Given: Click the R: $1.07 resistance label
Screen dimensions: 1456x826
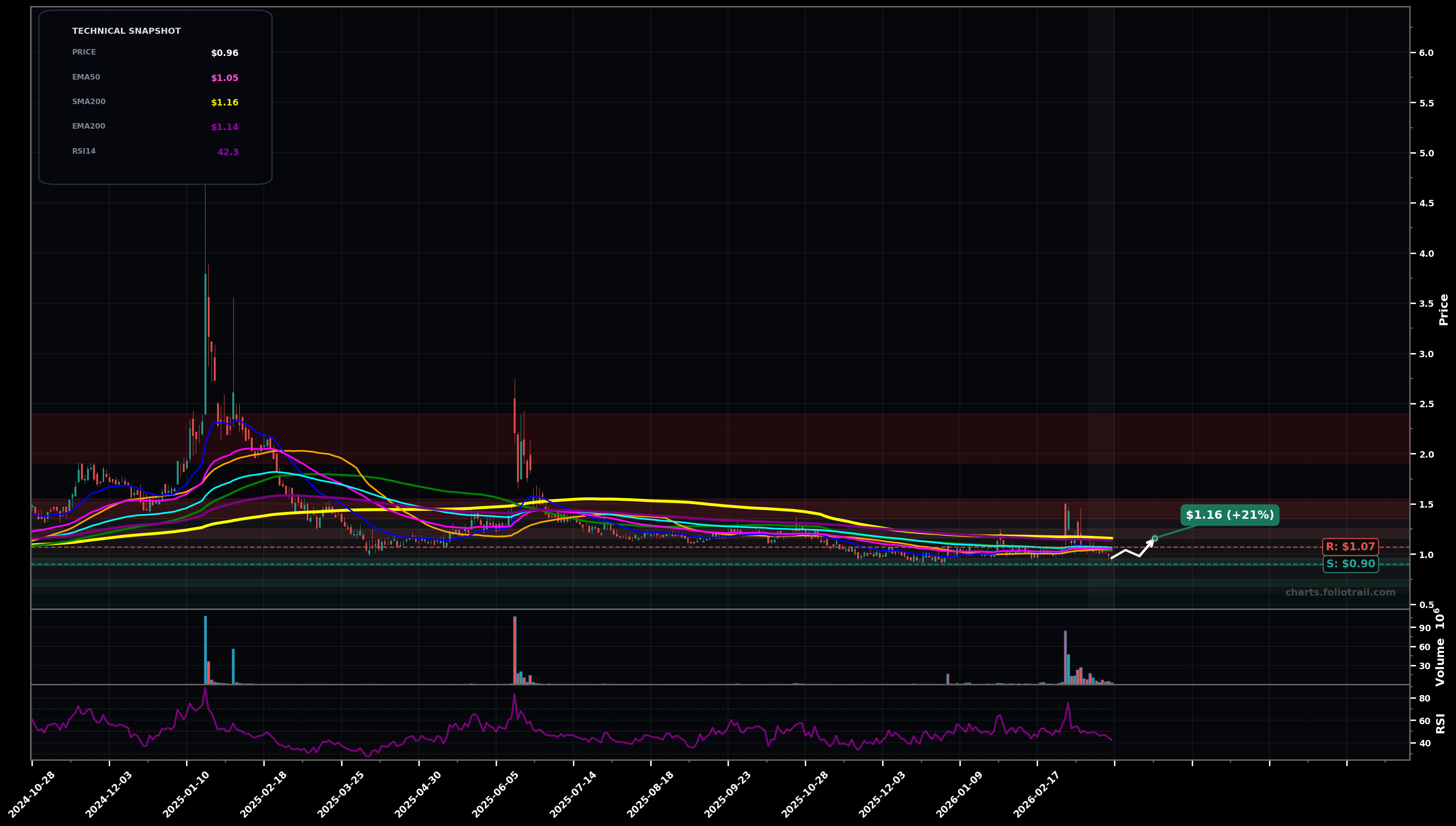Looking at the screenshot, I should (x=1350, y=547).
